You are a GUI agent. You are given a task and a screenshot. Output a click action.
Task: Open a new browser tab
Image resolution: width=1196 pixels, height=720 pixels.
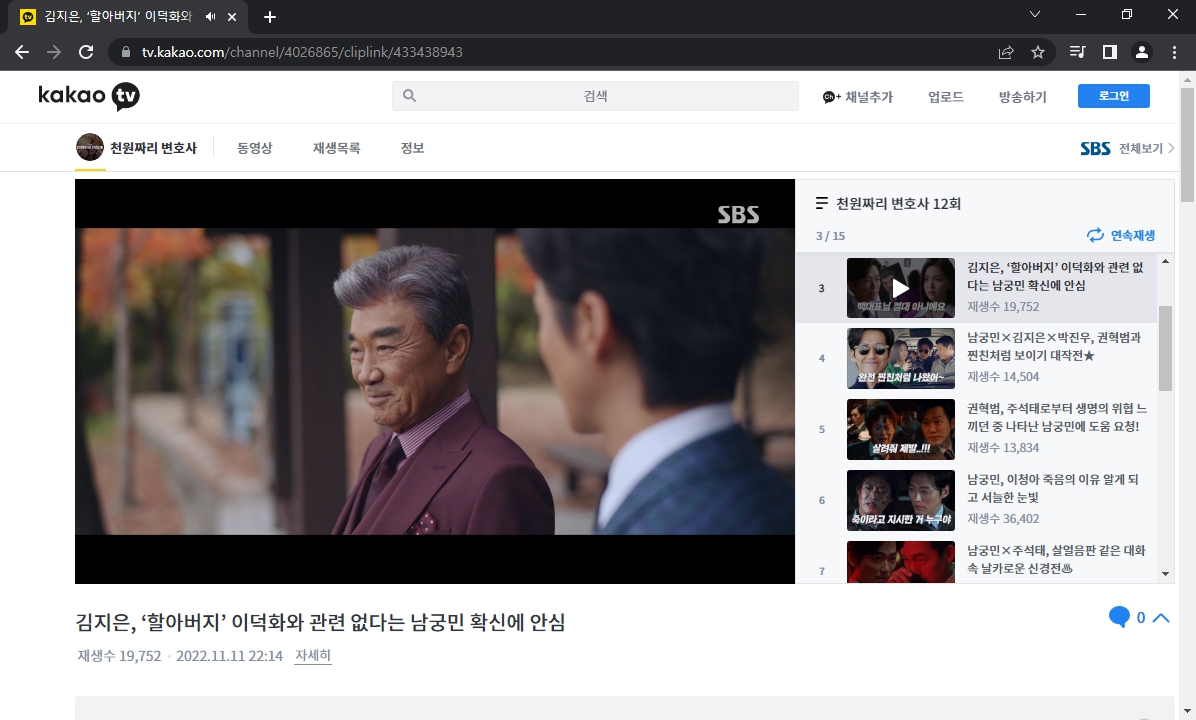click(x=269, y=17)
